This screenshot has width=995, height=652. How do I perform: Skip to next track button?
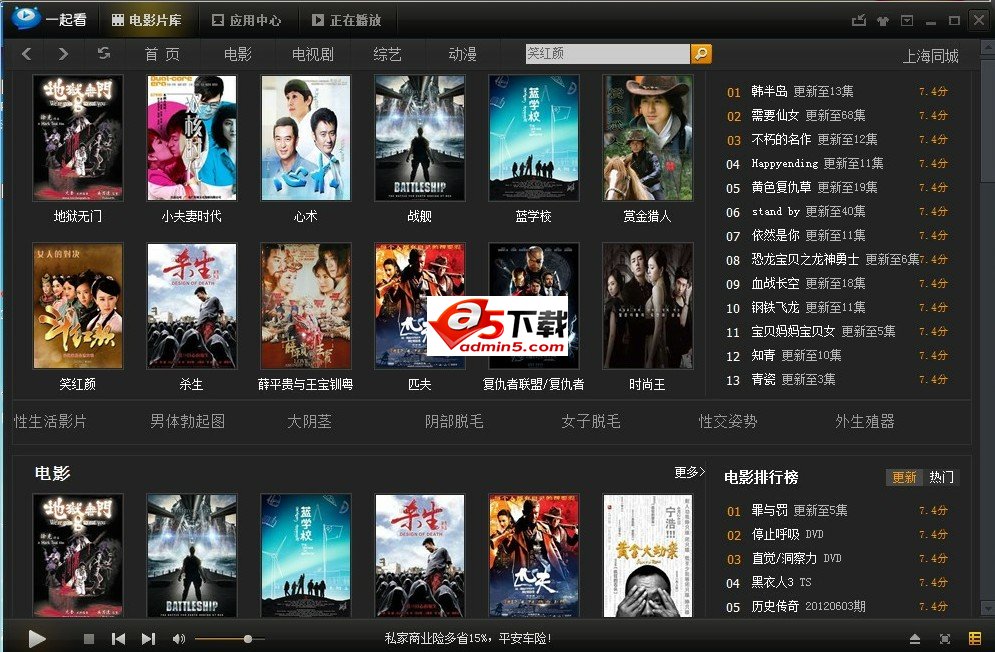[x=148, y=639]
